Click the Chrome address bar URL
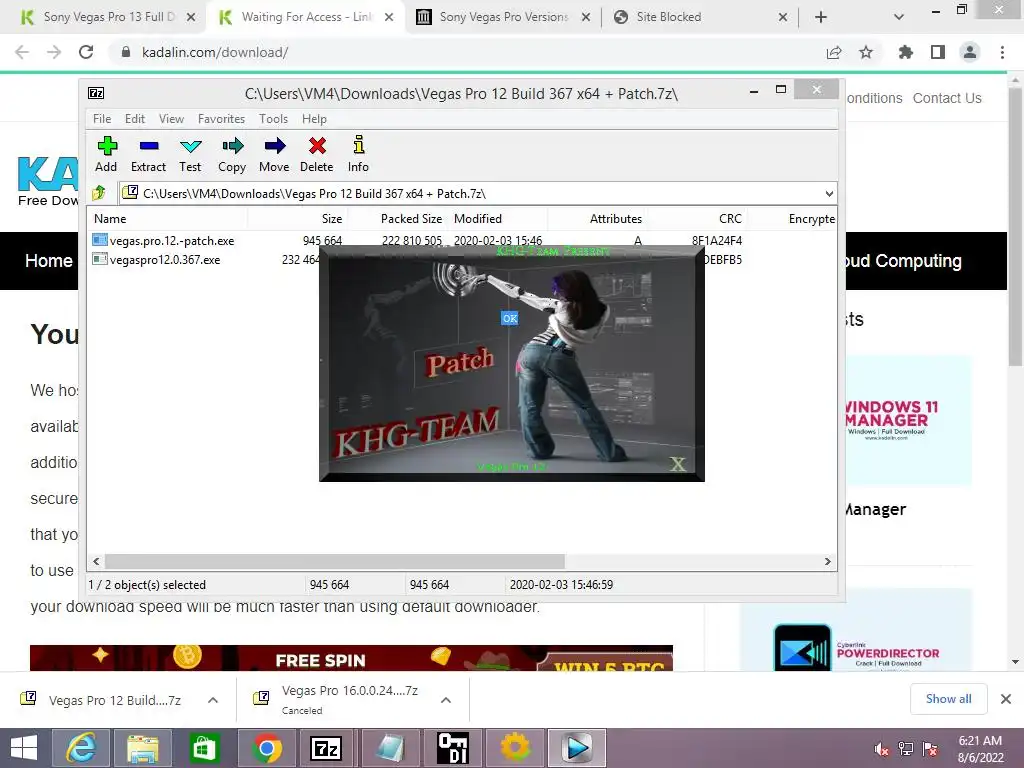 [x=215, y=52]
